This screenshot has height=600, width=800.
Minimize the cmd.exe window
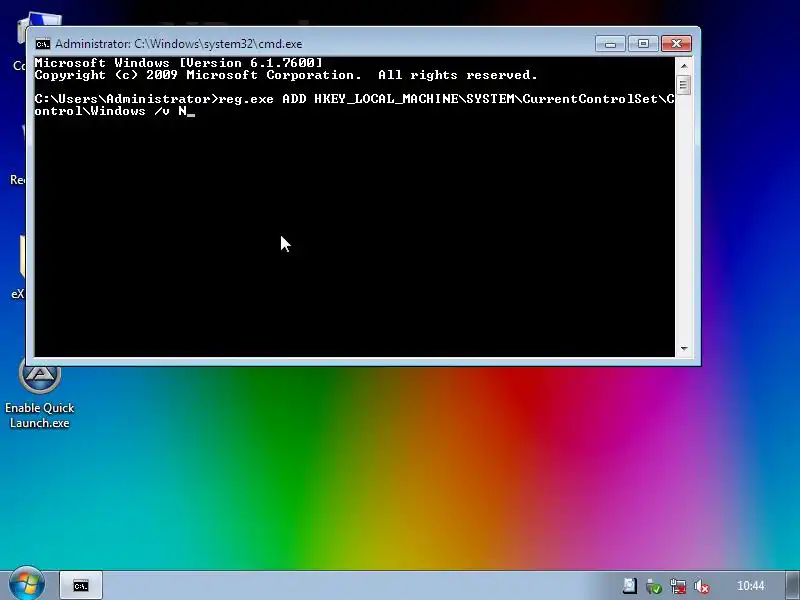click(610, 44)
